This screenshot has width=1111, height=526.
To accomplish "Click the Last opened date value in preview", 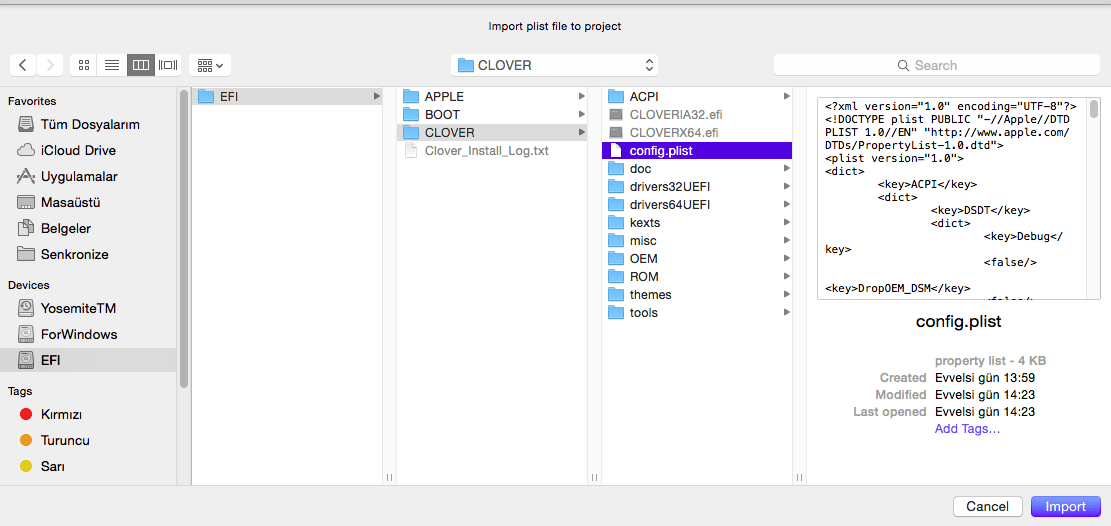I will tap(985, 412).
